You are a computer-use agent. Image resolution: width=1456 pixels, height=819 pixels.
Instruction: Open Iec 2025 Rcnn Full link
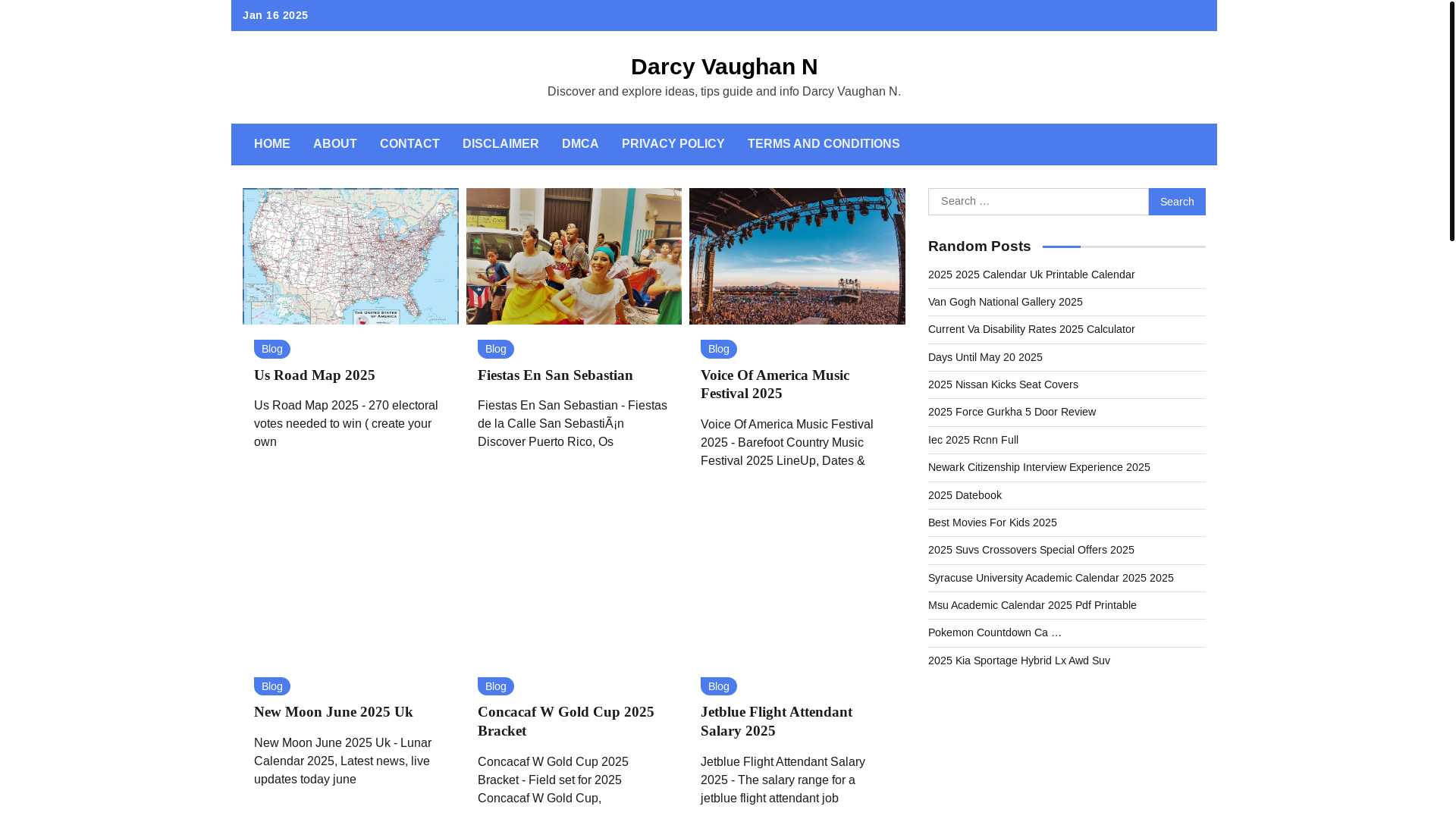point(973,440)
